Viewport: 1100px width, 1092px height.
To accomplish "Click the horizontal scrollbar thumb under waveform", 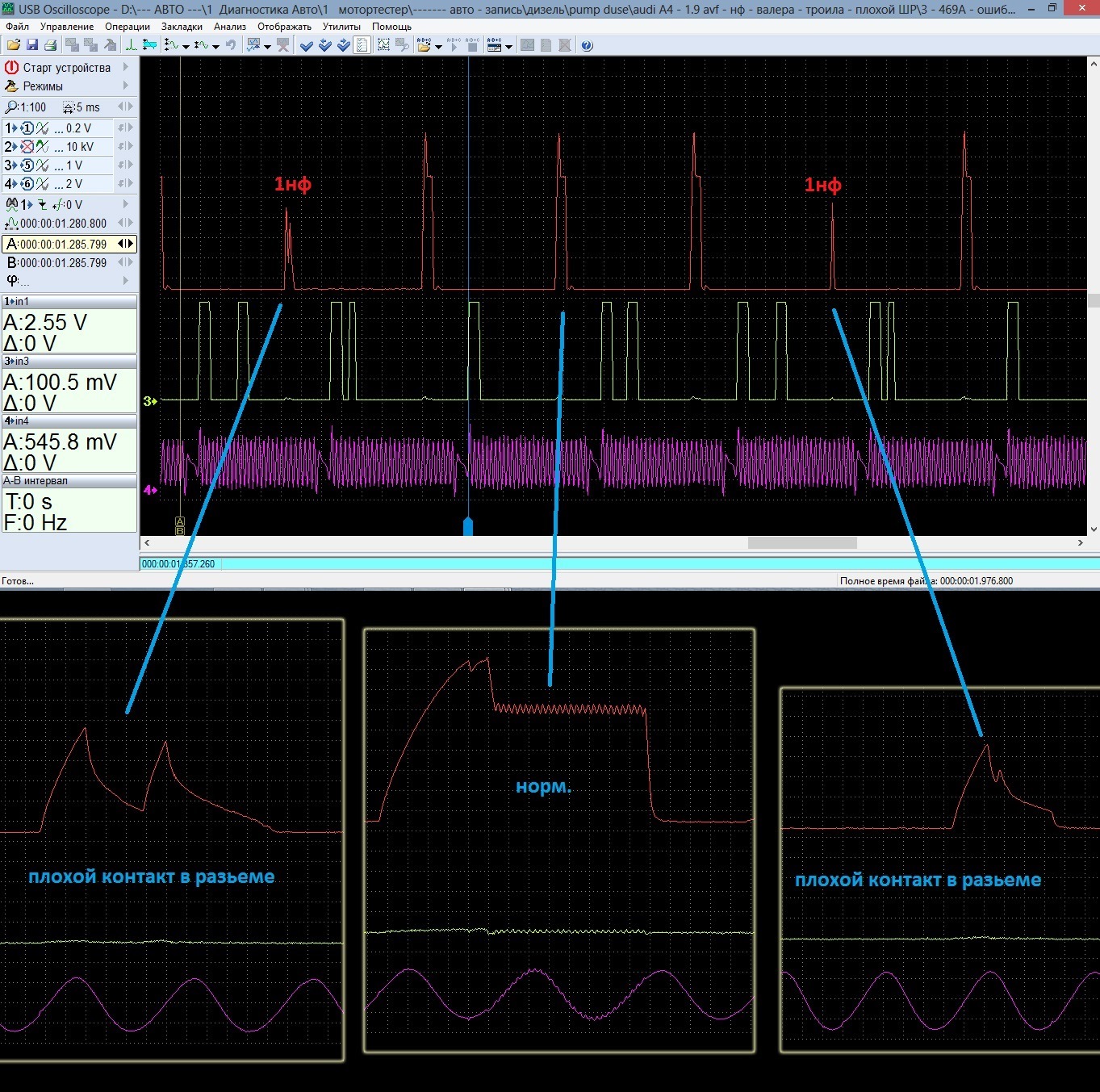I will tap(802, 543).
